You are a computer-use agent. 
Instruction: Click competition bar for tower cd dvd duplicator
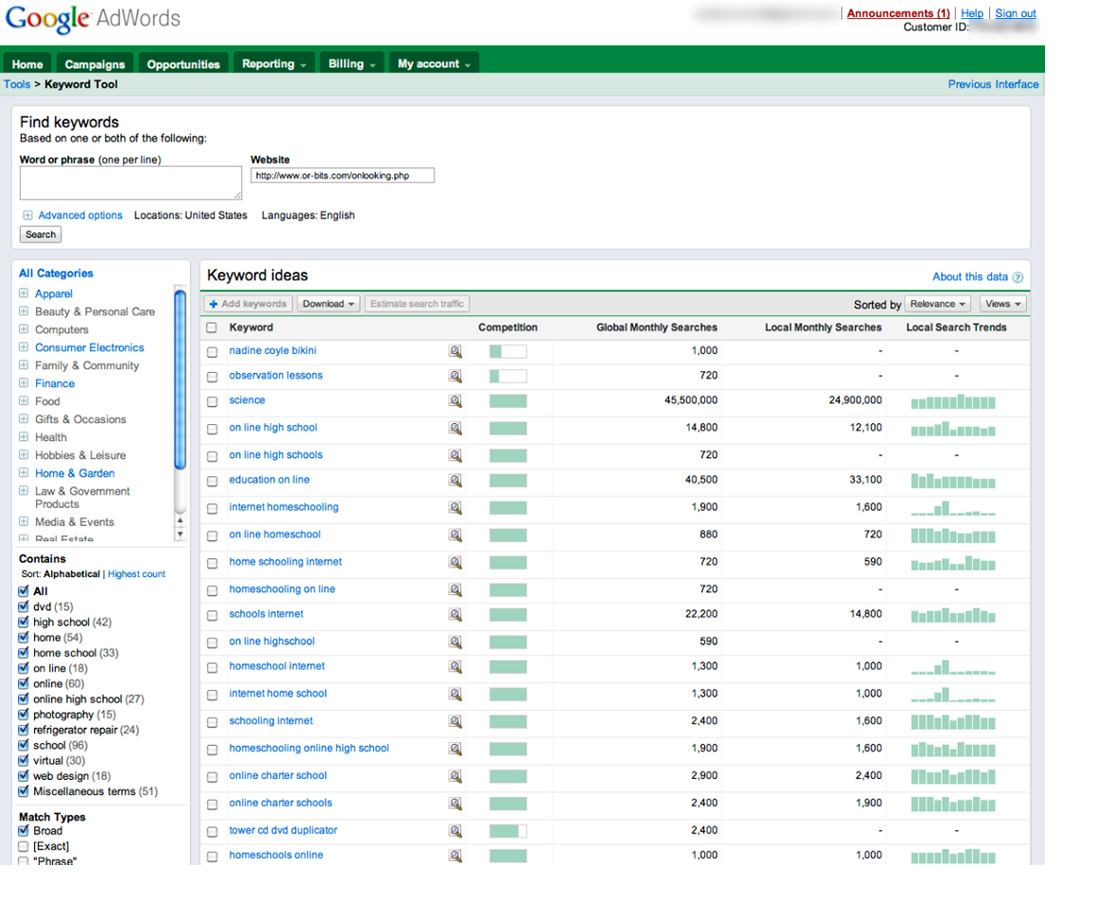point(508,831)
